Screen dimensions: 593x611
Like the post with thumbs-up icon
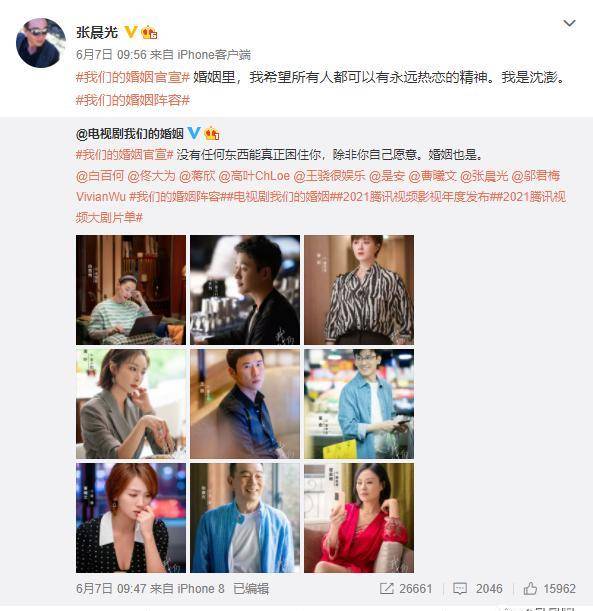530,588
